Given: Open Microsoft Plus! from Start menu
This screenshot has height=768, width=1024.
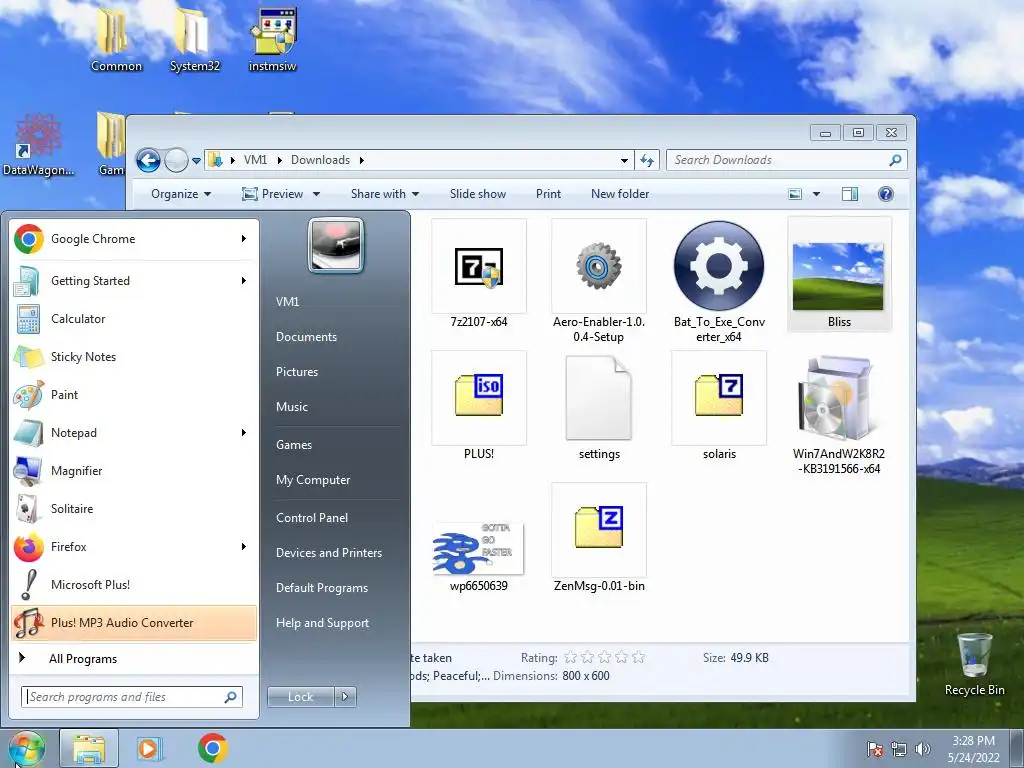Looking at the screenshot, I should (134, 584).
